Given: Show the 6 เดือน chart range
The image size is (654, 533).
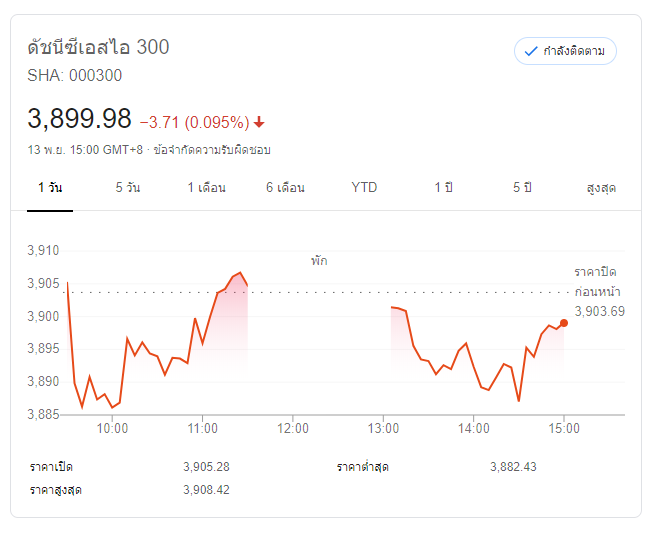Looking at the screenshot, I should tap(285, 188).
